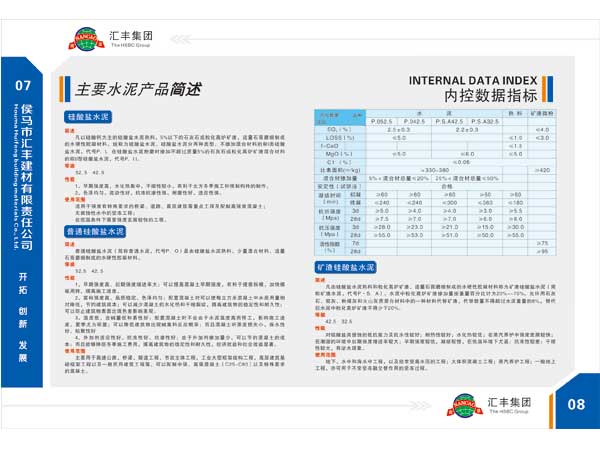
Task: Click the LOSS (%) row label
Action: pyautogui.click(x=332, y=137)
